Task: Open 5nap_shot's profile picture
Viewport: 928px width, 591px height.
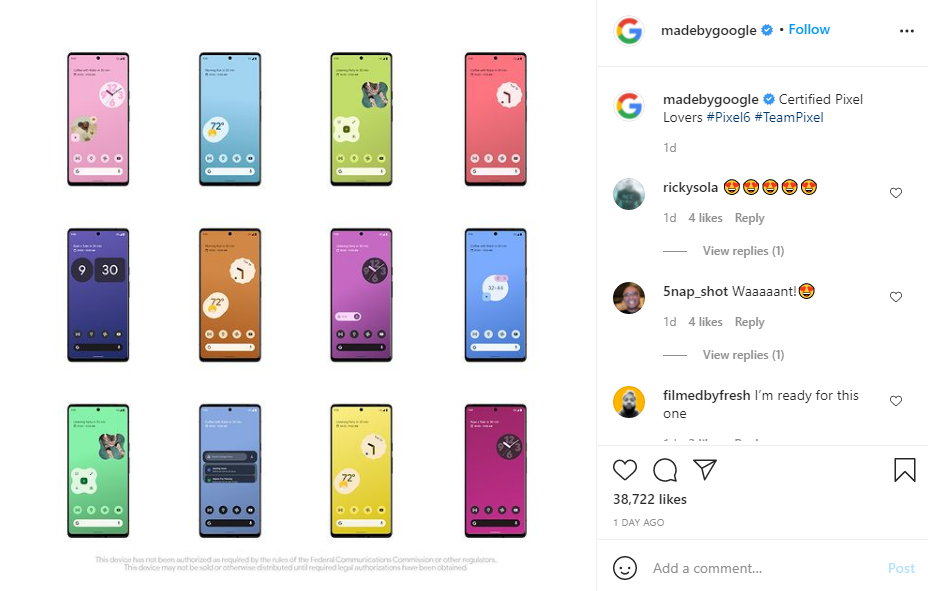Action: 629,298
